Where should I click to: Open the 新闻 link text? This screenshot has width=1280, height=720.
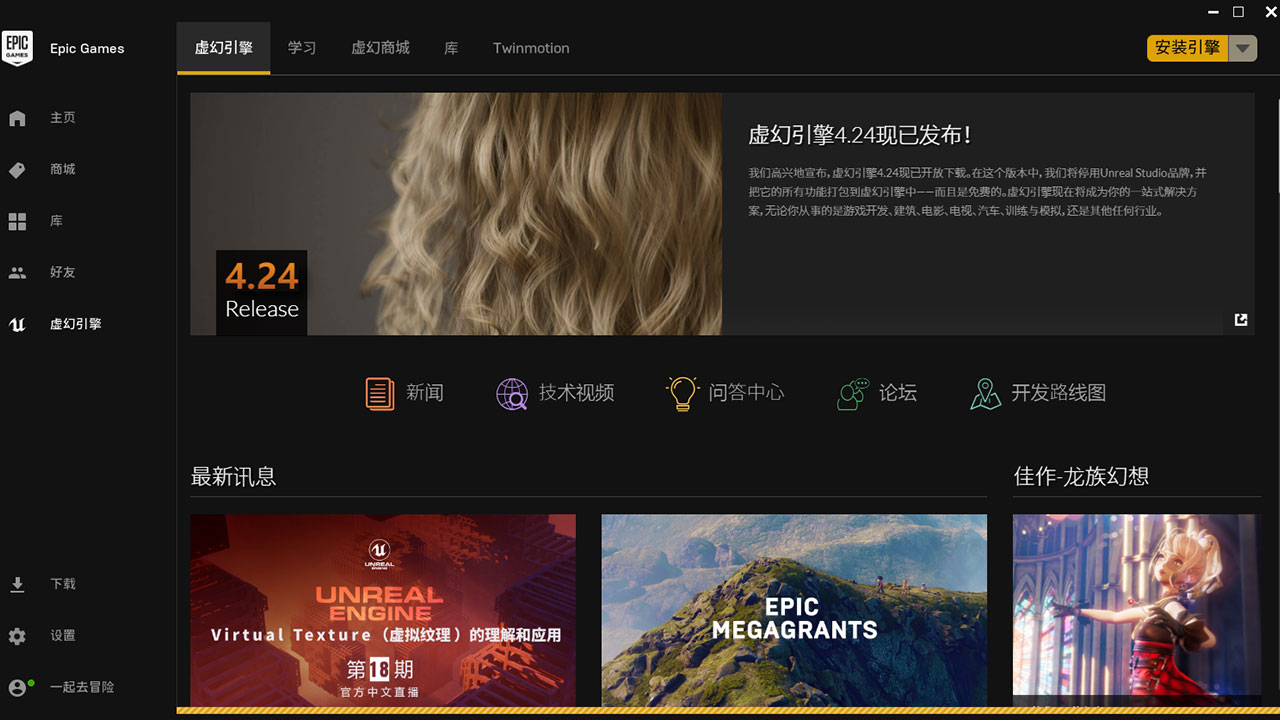tap(425, 393)
